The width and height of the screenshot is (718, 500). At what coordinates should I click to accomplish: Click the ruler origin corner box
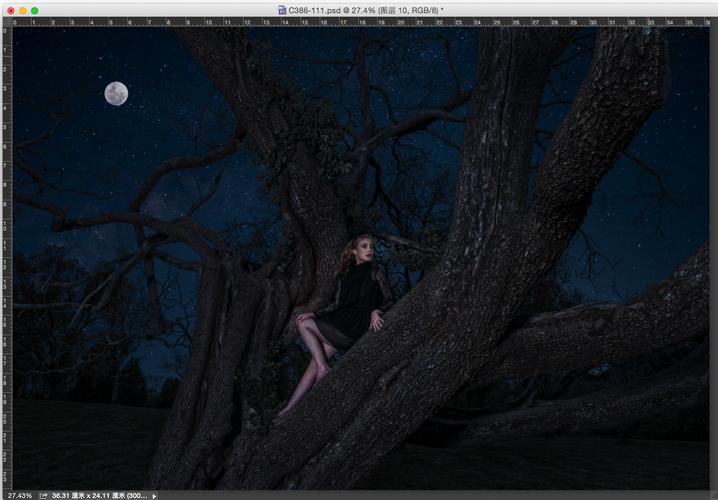[5, 23]
